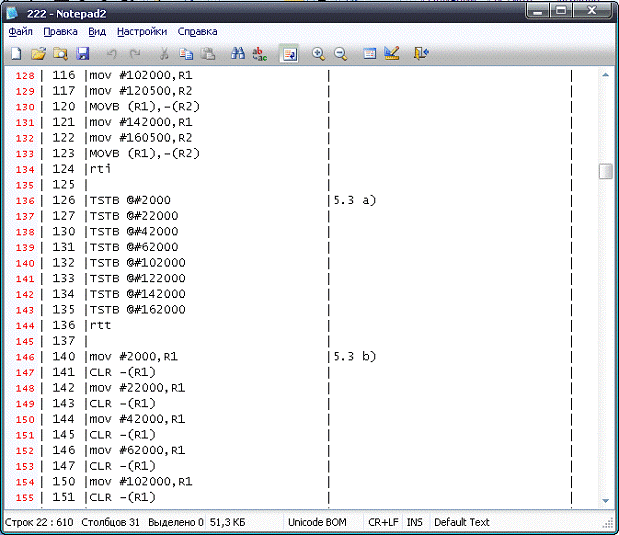Click the text 'TSTB @#2000'

130,200
